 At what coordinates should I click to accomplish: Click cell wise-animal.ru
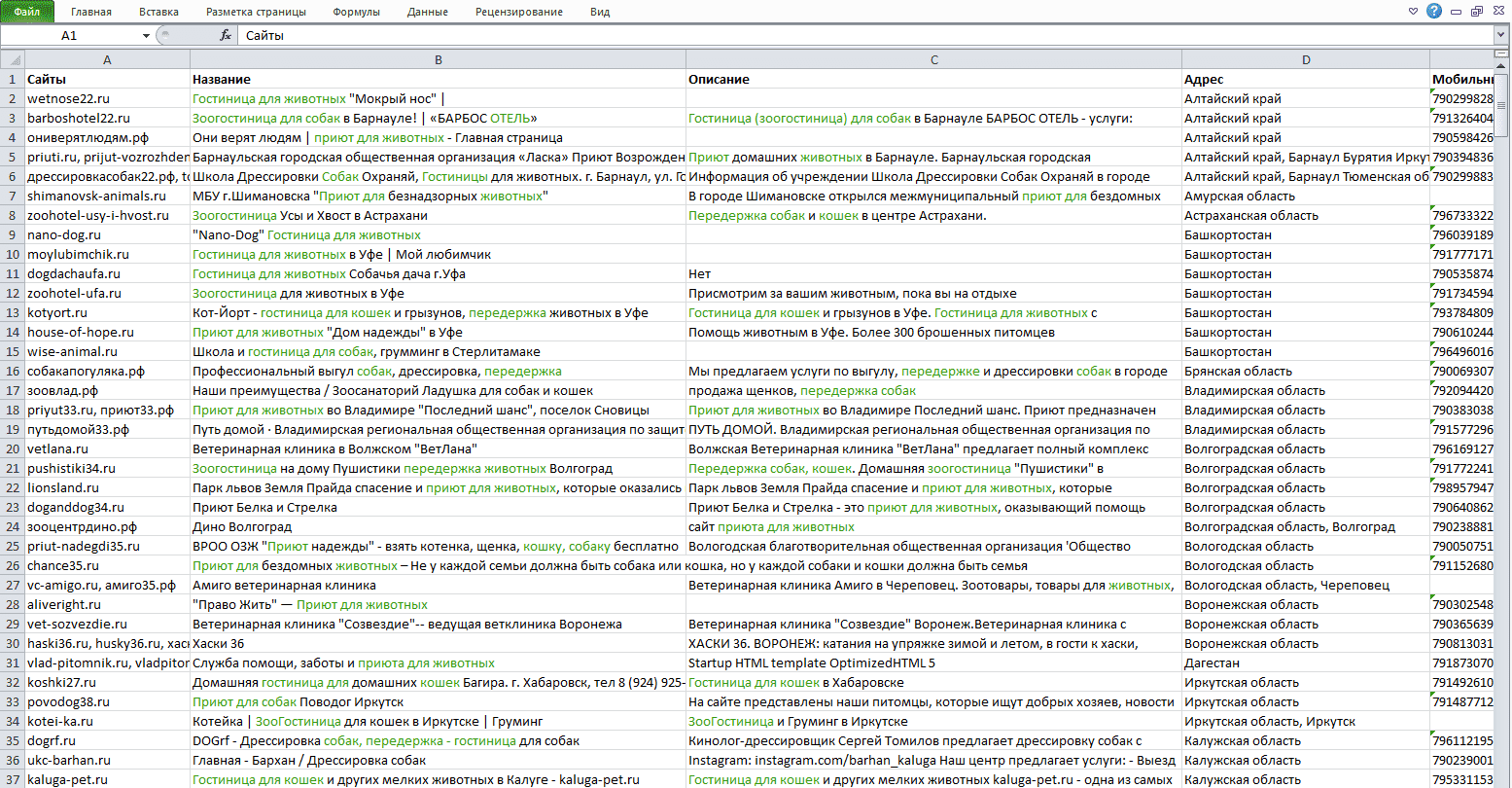[107, 351]
